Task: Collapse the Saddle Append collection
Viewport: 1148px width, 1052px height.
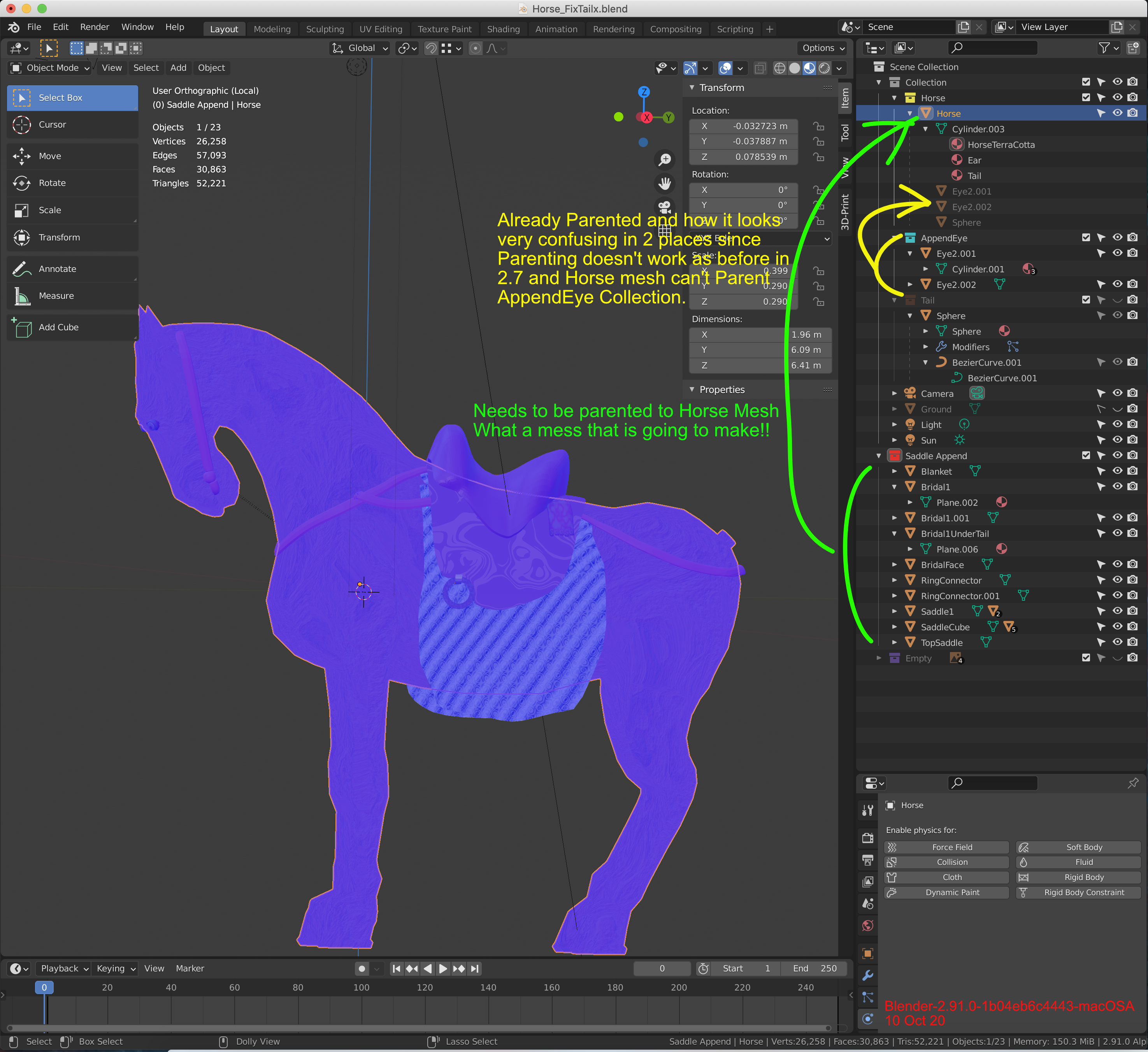Action: point(879,456)
